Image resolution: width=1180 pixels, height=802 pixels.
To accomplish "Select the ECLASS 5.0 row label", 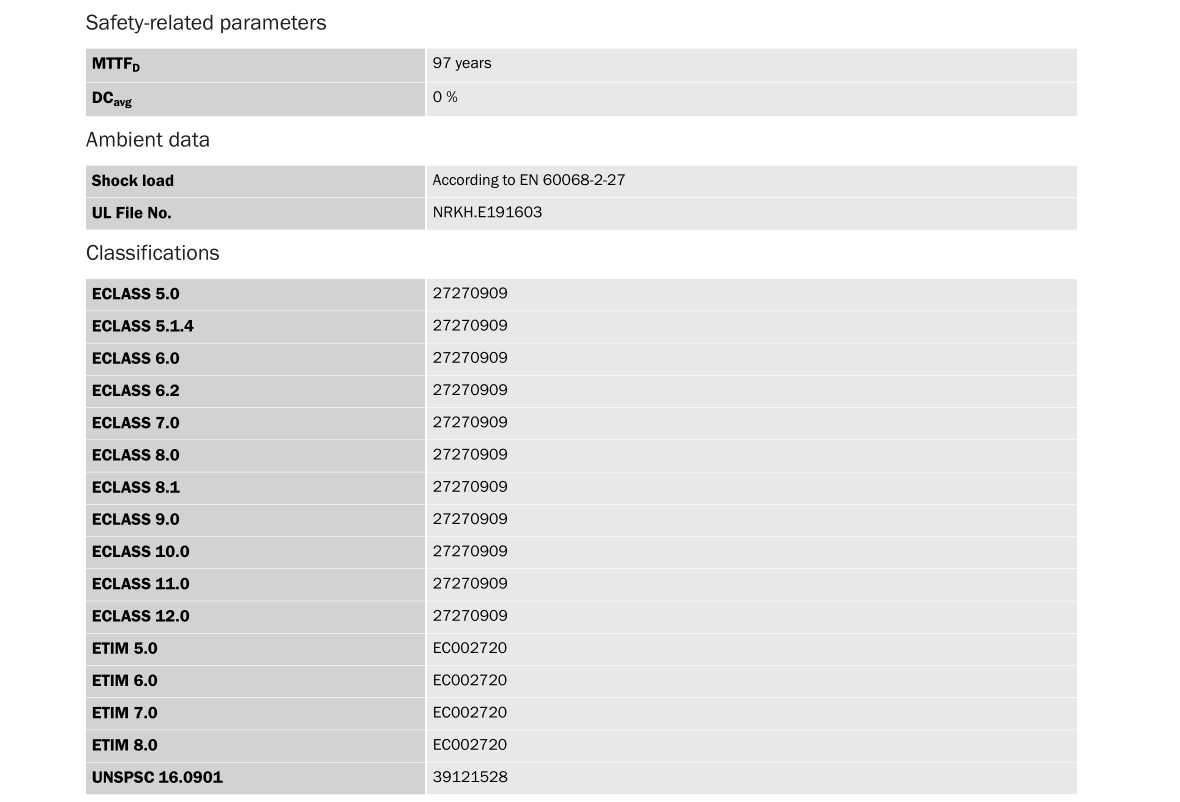I will pos(136,294).
